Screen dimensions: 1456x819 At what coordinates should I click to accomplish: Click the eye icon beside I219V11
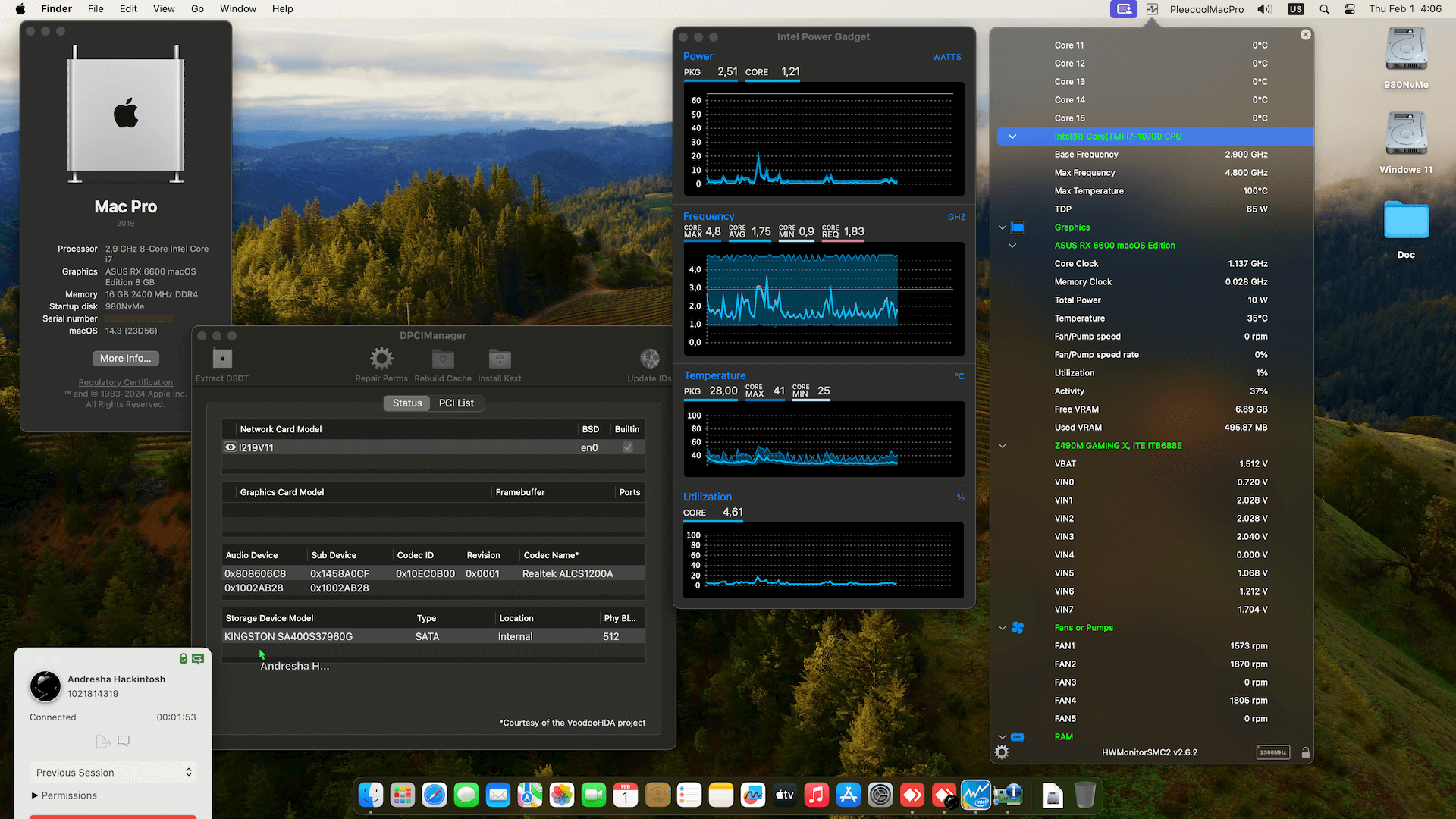click(x=231, y=447)
